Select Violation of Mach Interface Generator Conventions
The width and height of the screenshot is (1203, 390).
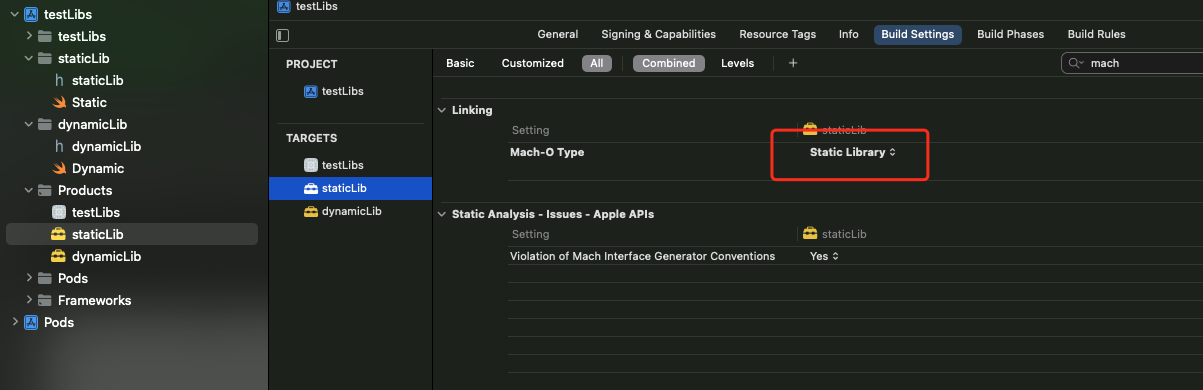click(x=642, y=256)
